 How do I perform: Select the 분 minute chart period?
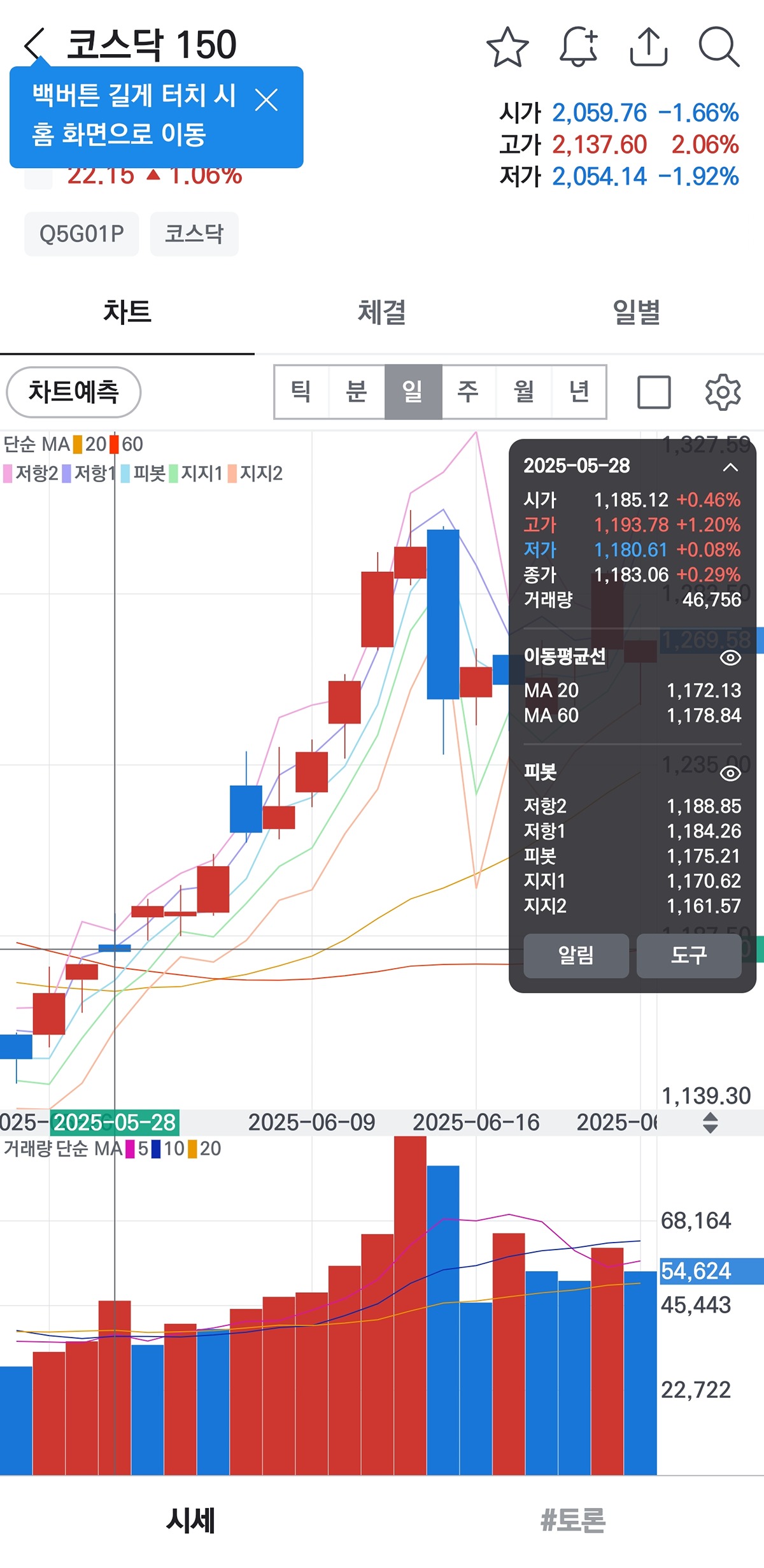click(357, 392)
